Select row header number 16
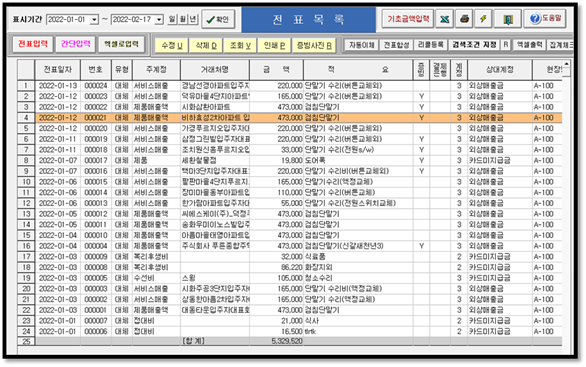 coord(26,246)
